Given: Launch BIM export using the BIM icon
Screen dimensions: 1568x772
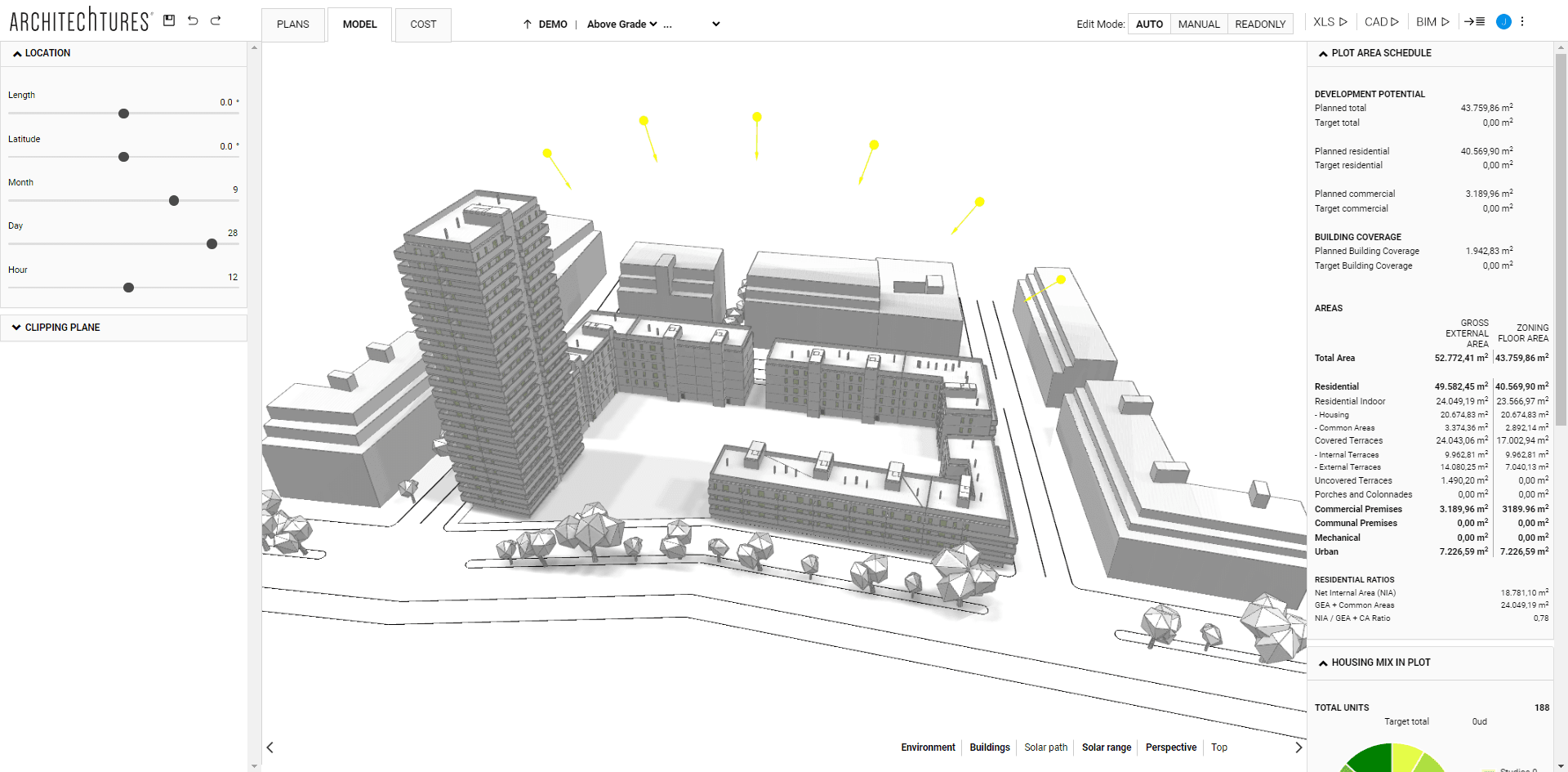Looking at the screenshot, I should [x=1432, y=22].
